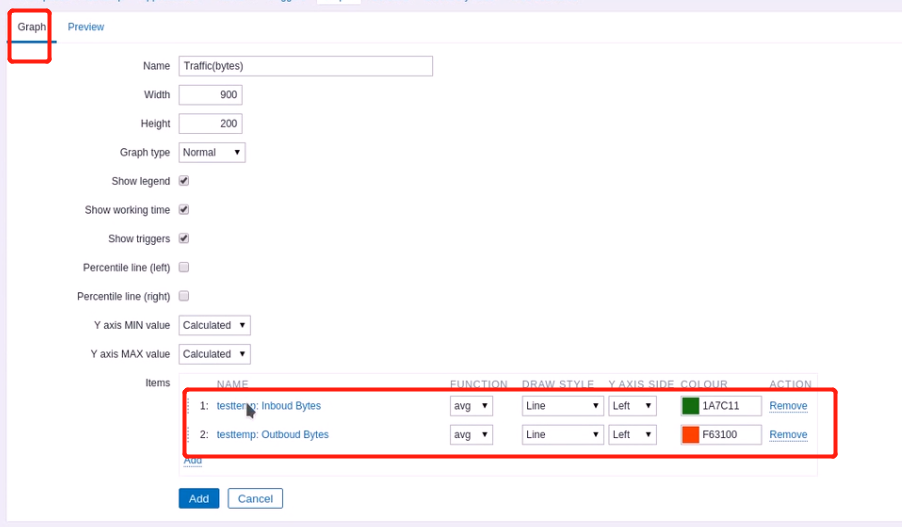The image size is (902, 527).
Task: Open the Y axis MAX value dropdown
Action: [x=215, y=354]
